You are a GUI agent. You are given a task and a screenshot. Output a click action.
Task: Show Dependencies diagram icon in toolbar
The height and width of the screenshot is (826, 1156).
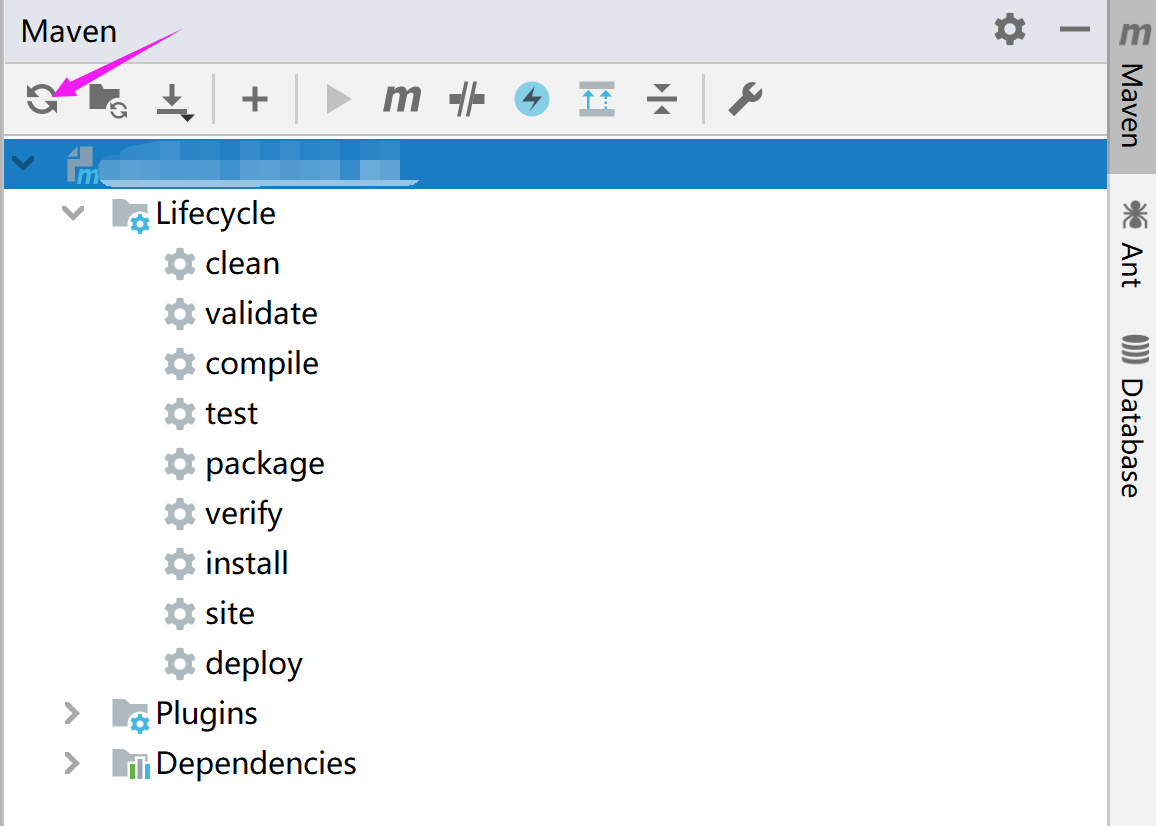[596, 99]
